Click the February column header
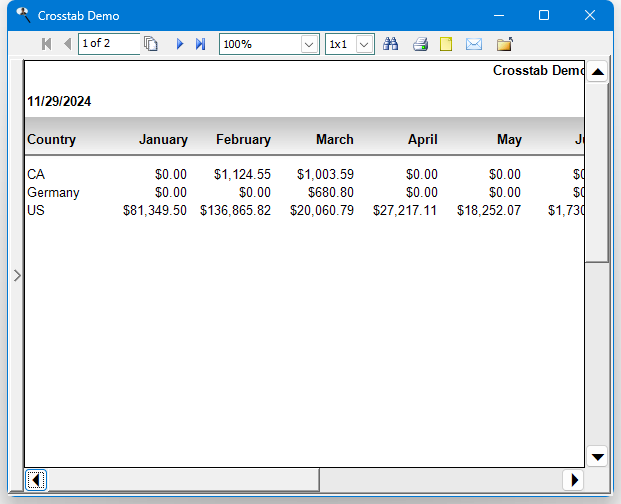This screenshot has width=621, height=504. (x=243, y=139)
